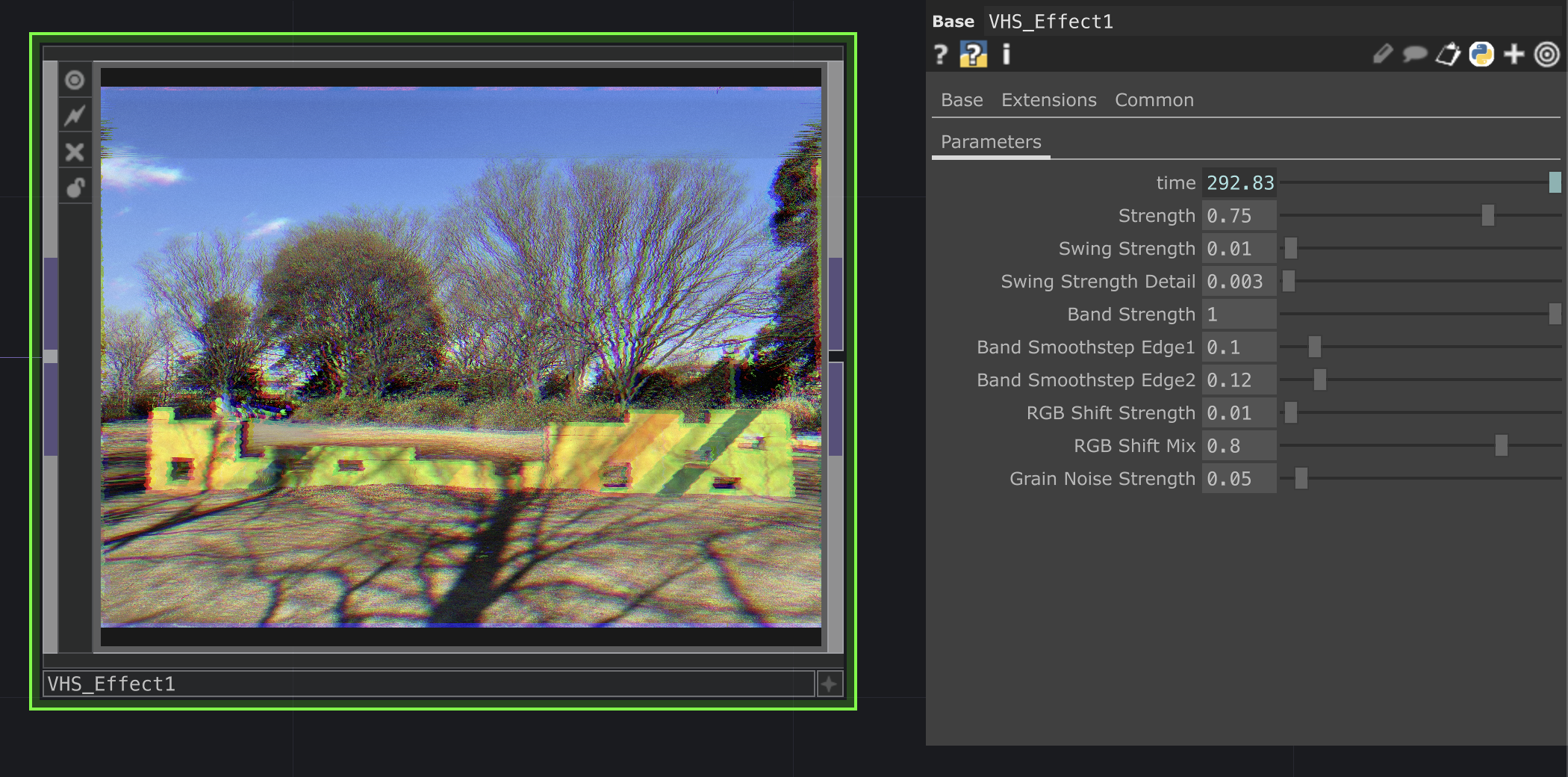This screenshot has height=777, width=1568.
Task: Toggle the bypass X flag on node
Action: click(x=75, y=152)
